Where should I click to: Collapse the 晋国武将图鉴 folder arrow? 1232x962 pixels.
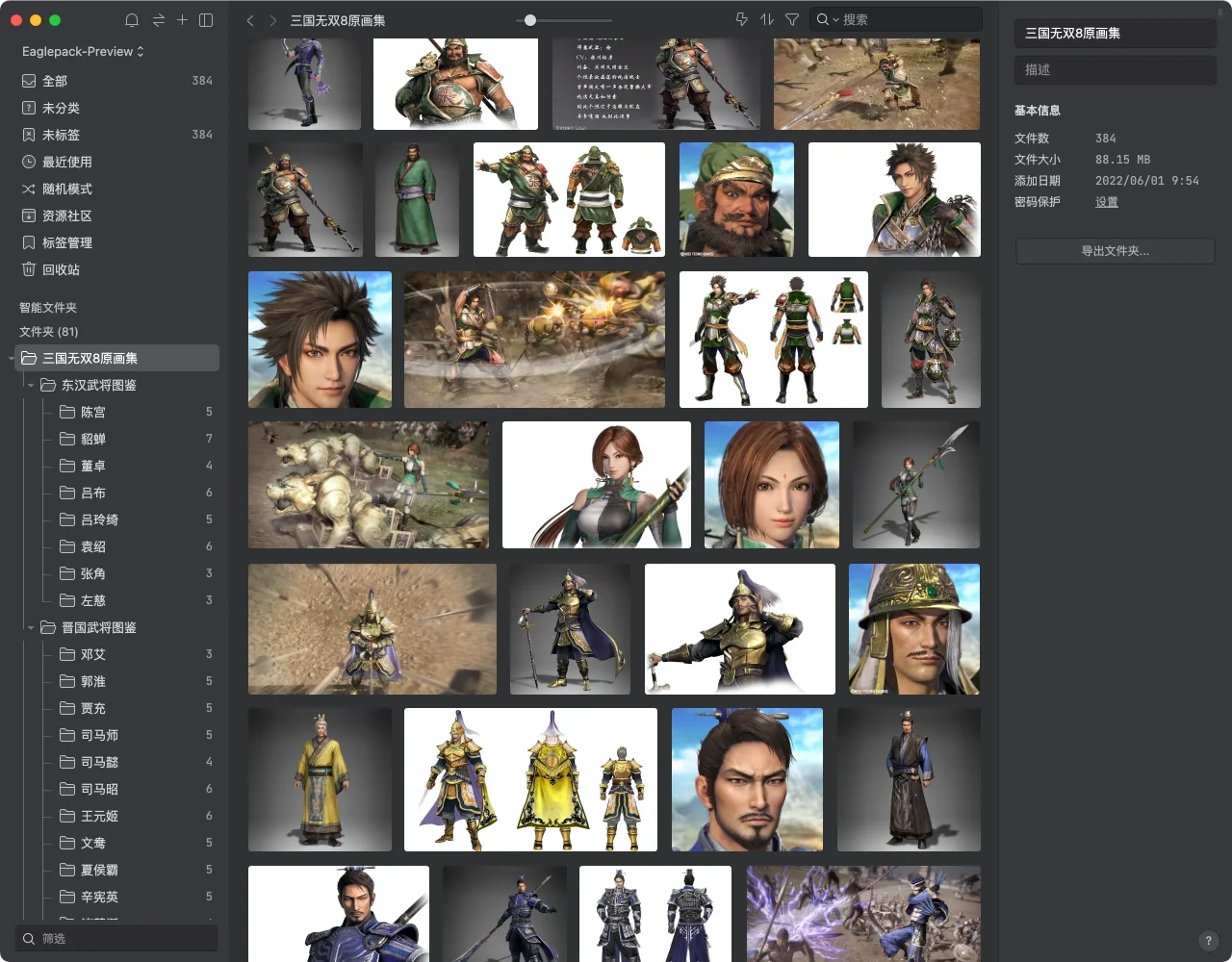click(31, 628)
